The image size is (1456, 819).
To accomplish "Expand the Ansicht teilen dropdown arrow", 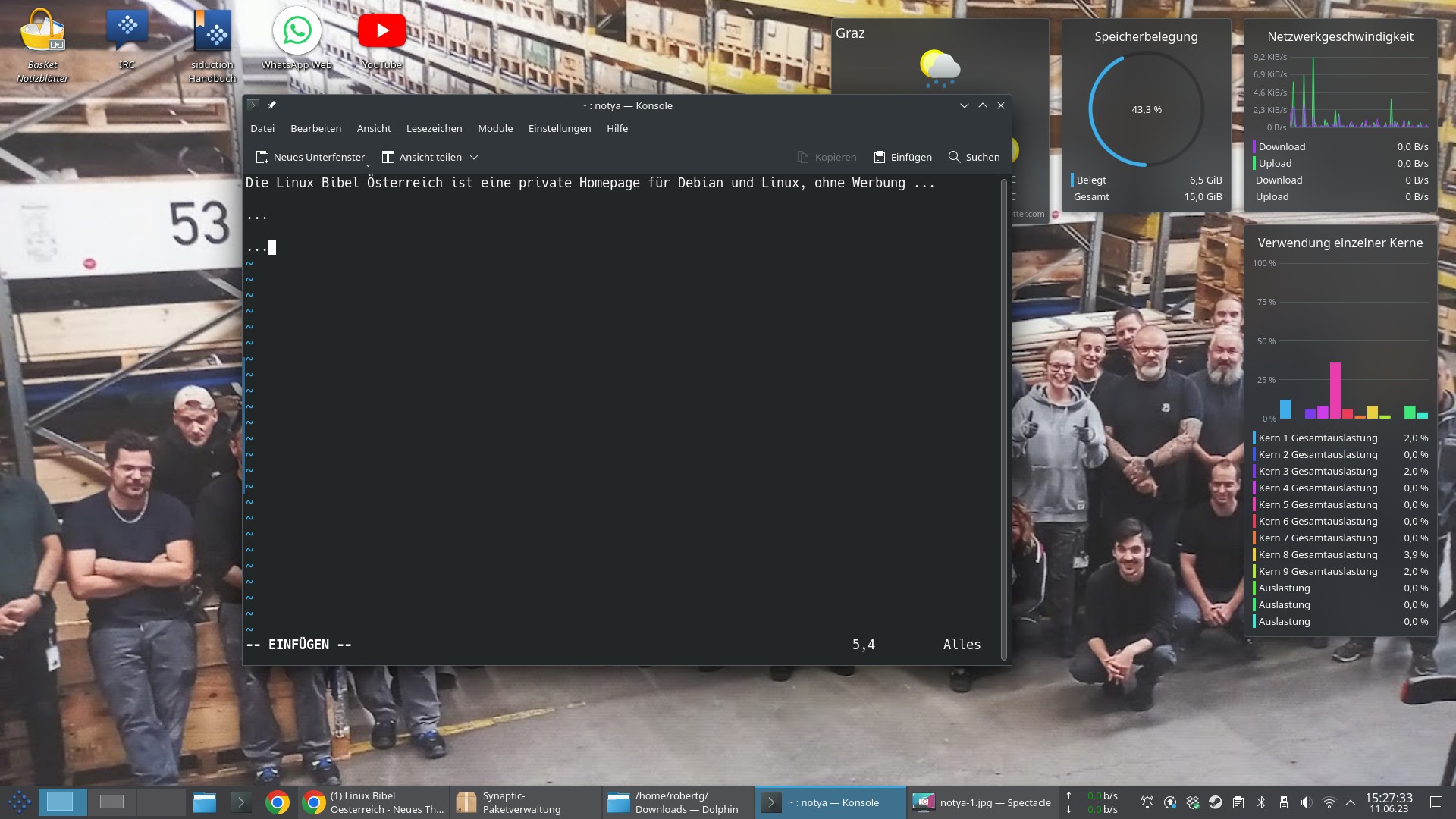I will pos(473,157).
